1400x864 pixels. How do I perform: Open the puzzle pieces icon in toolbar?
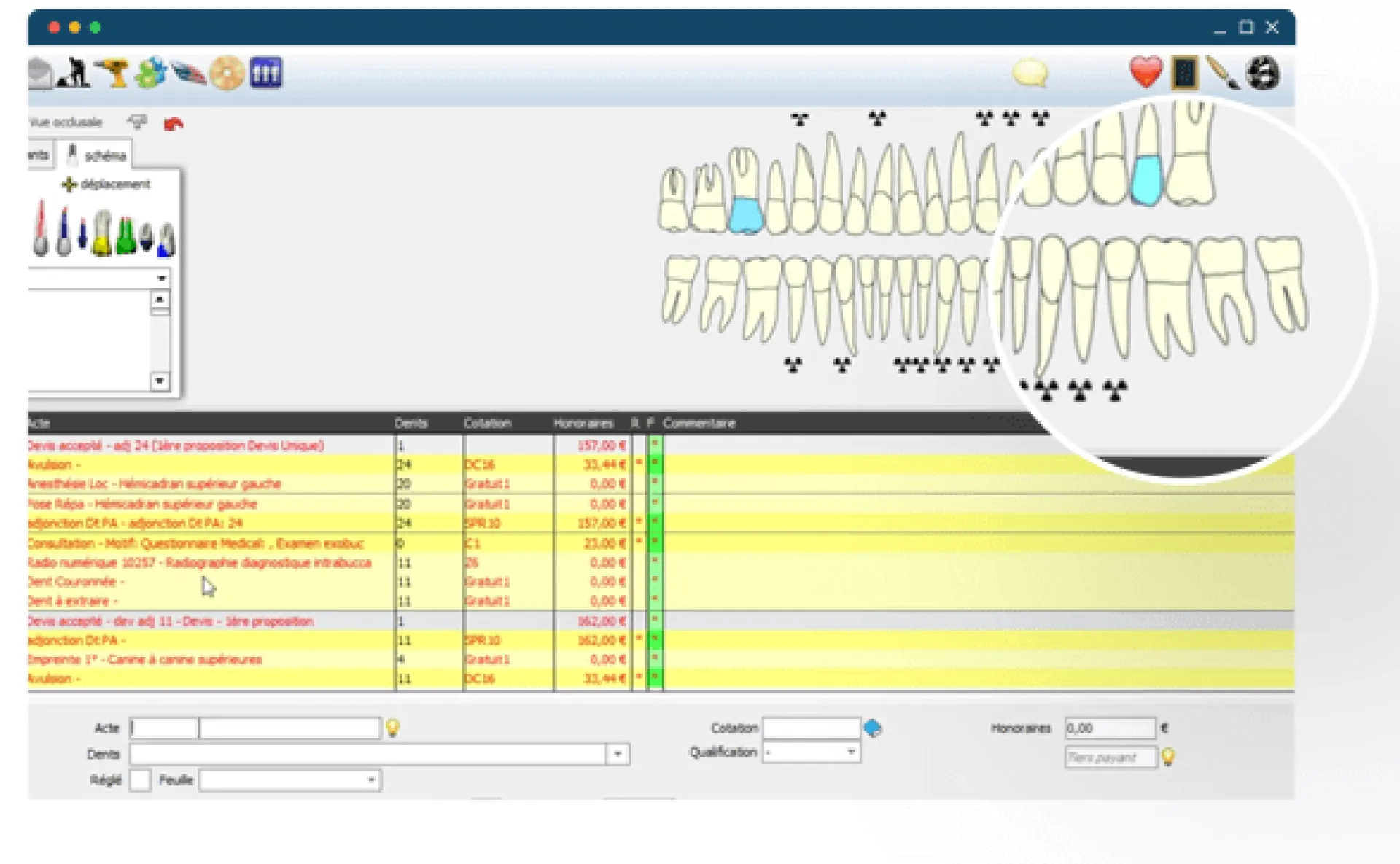[x=151, y=74]
